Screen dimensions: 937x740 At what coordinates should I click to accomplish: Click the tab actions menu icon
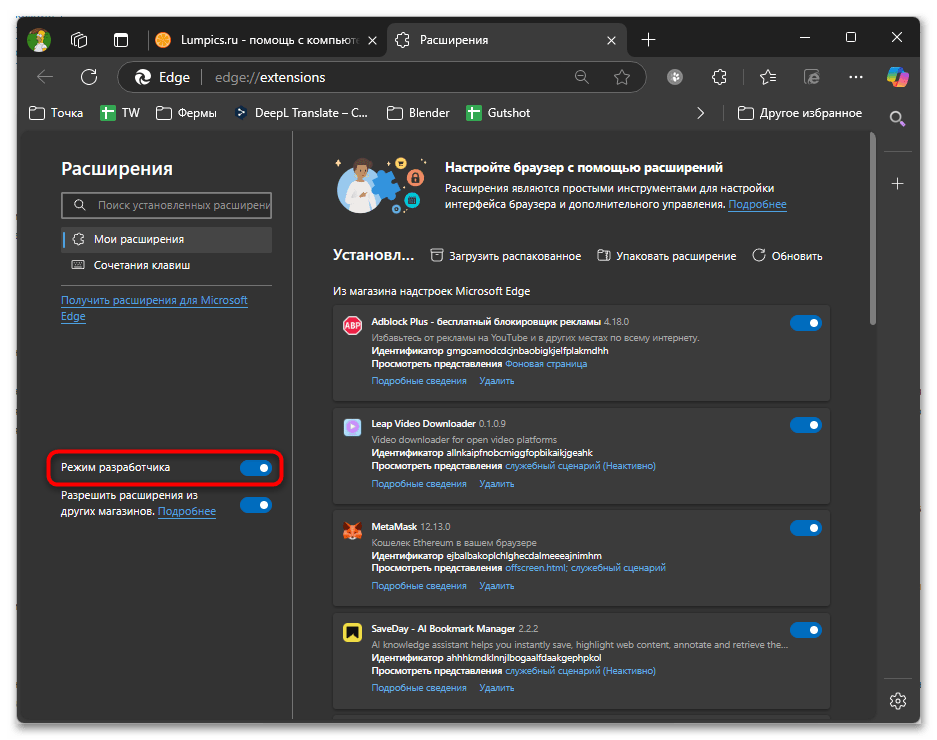121,40
